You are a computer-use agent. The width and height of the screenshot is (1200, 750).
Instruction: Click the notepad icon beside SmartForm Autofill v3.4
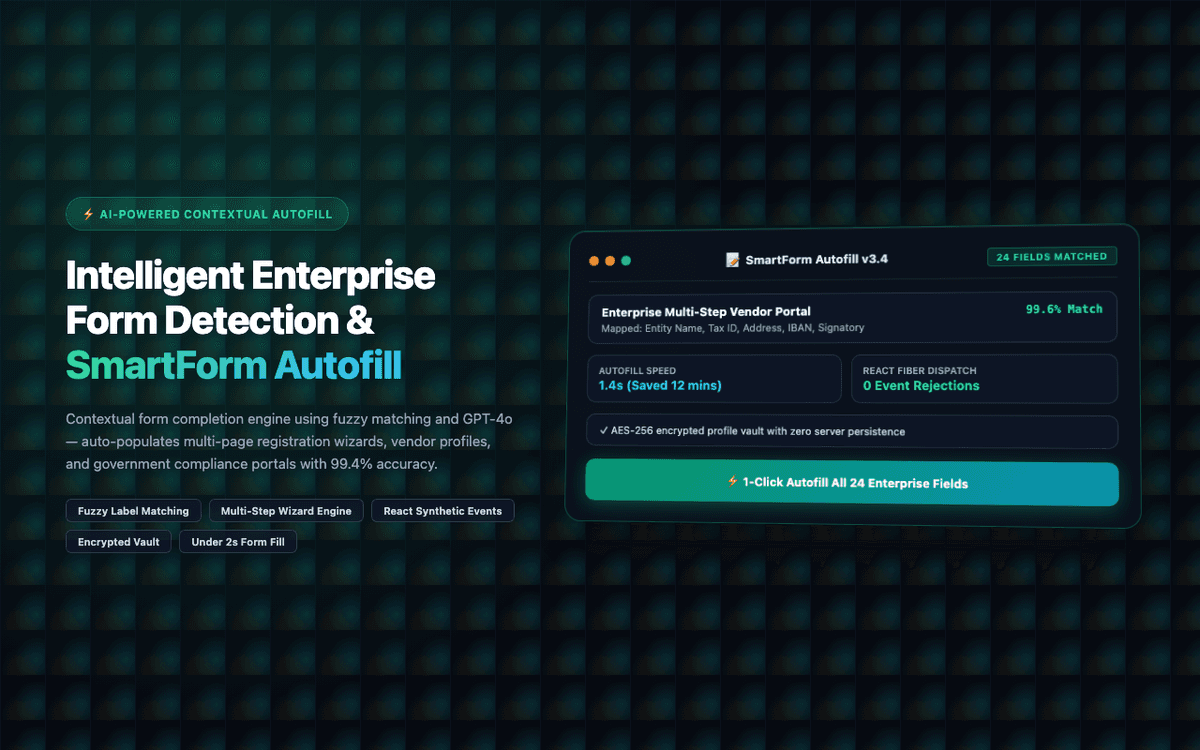tap(734, 259)
